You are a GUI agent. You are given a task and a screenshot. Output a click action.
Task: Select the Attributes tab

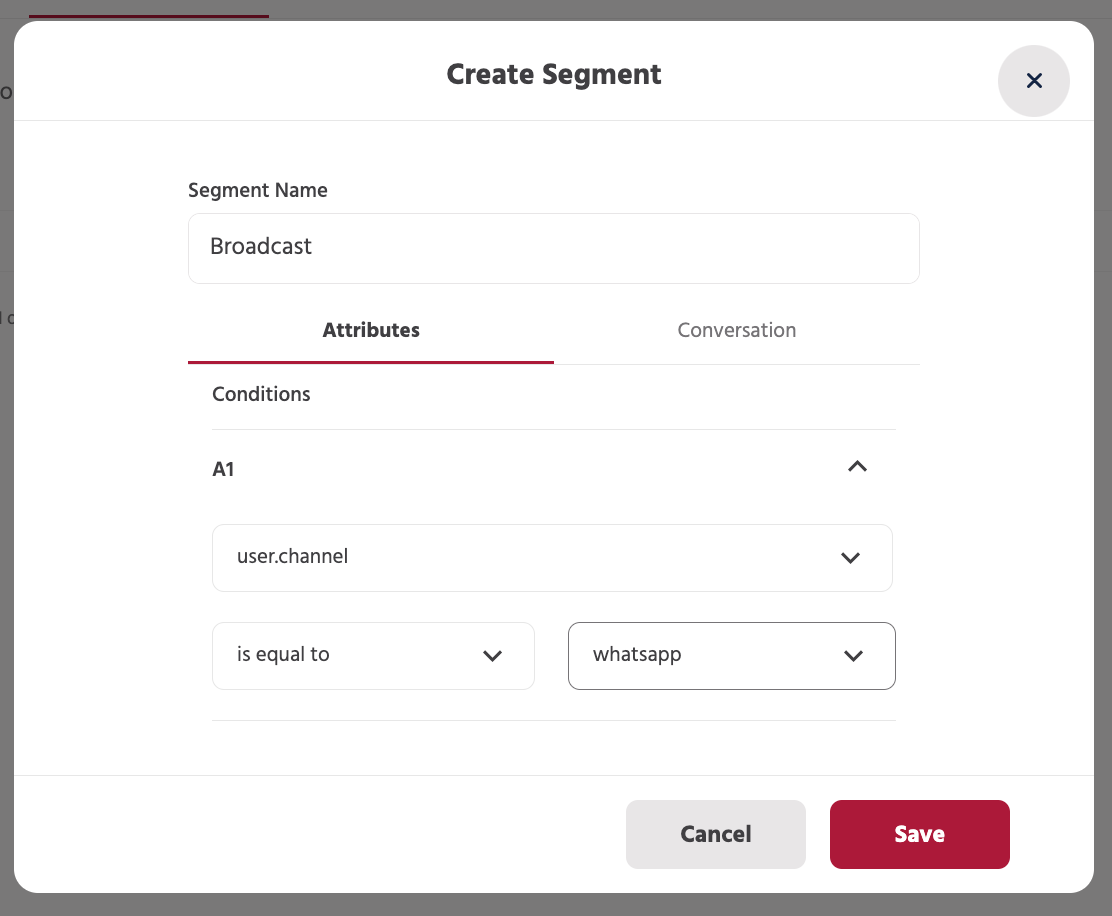(x=371, y=330)
